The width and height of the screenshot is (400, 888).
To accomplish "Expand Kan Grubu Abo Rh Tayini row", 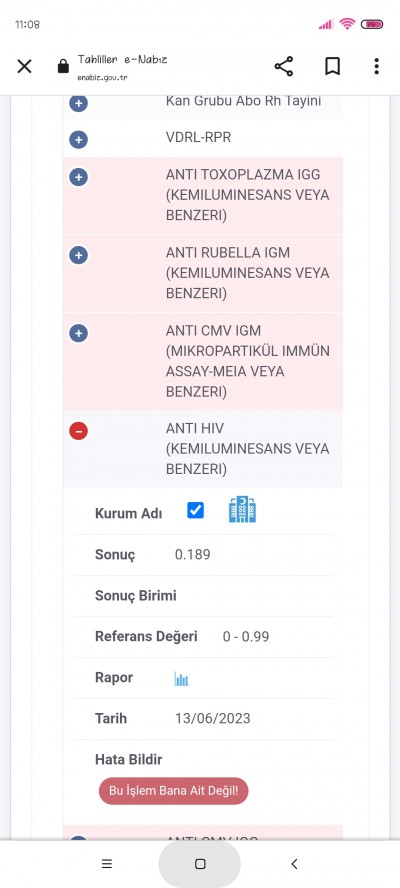I will coord(79,103).
